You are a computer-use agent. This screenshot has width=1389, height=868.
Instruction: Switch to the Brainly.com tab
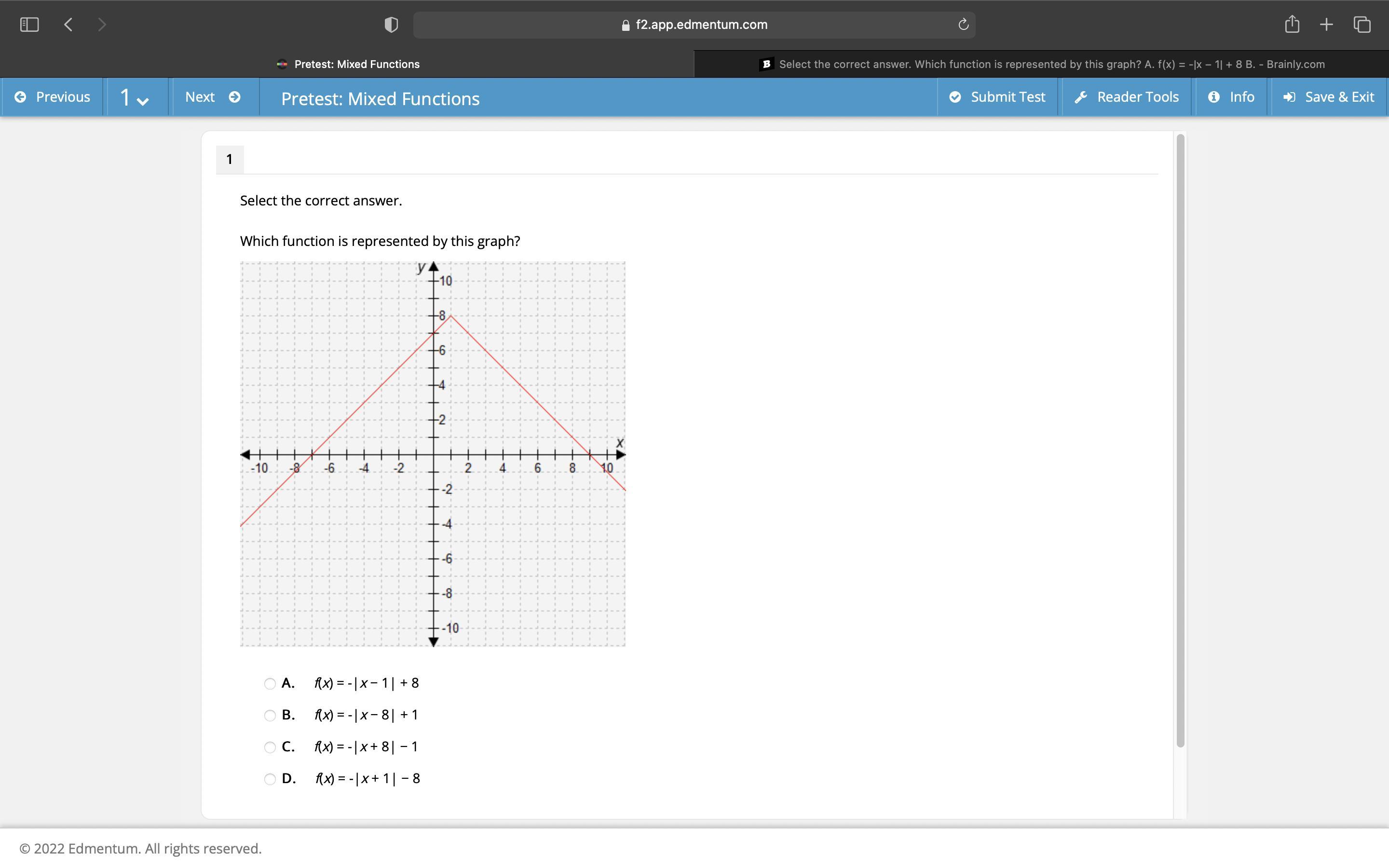click(x=1041, y=64)
